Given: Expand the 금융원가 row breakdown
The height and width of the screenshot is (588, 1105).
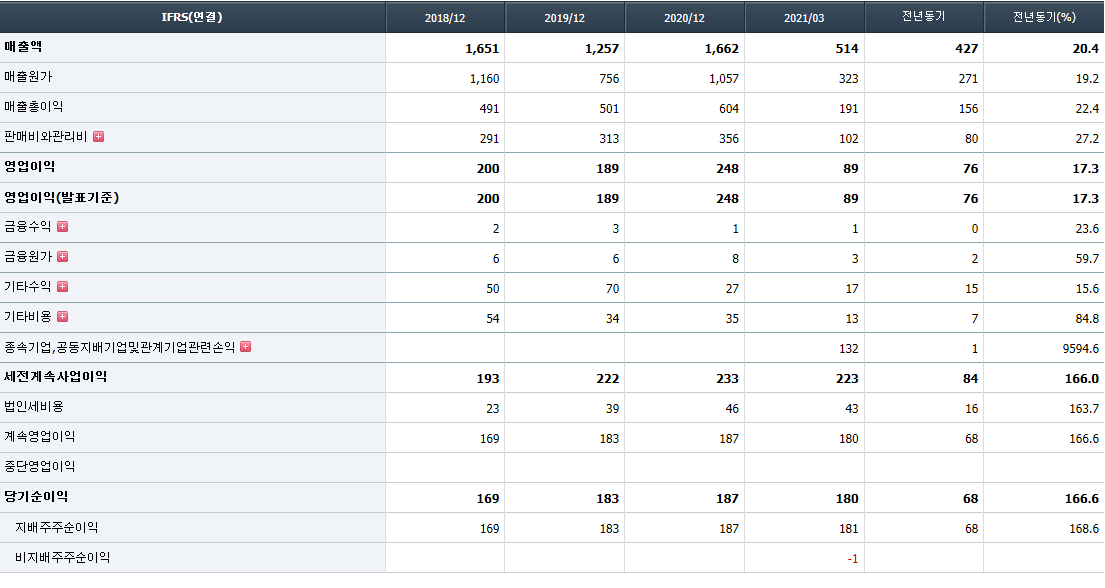Looking at the screenshot, I should point(63,257).
